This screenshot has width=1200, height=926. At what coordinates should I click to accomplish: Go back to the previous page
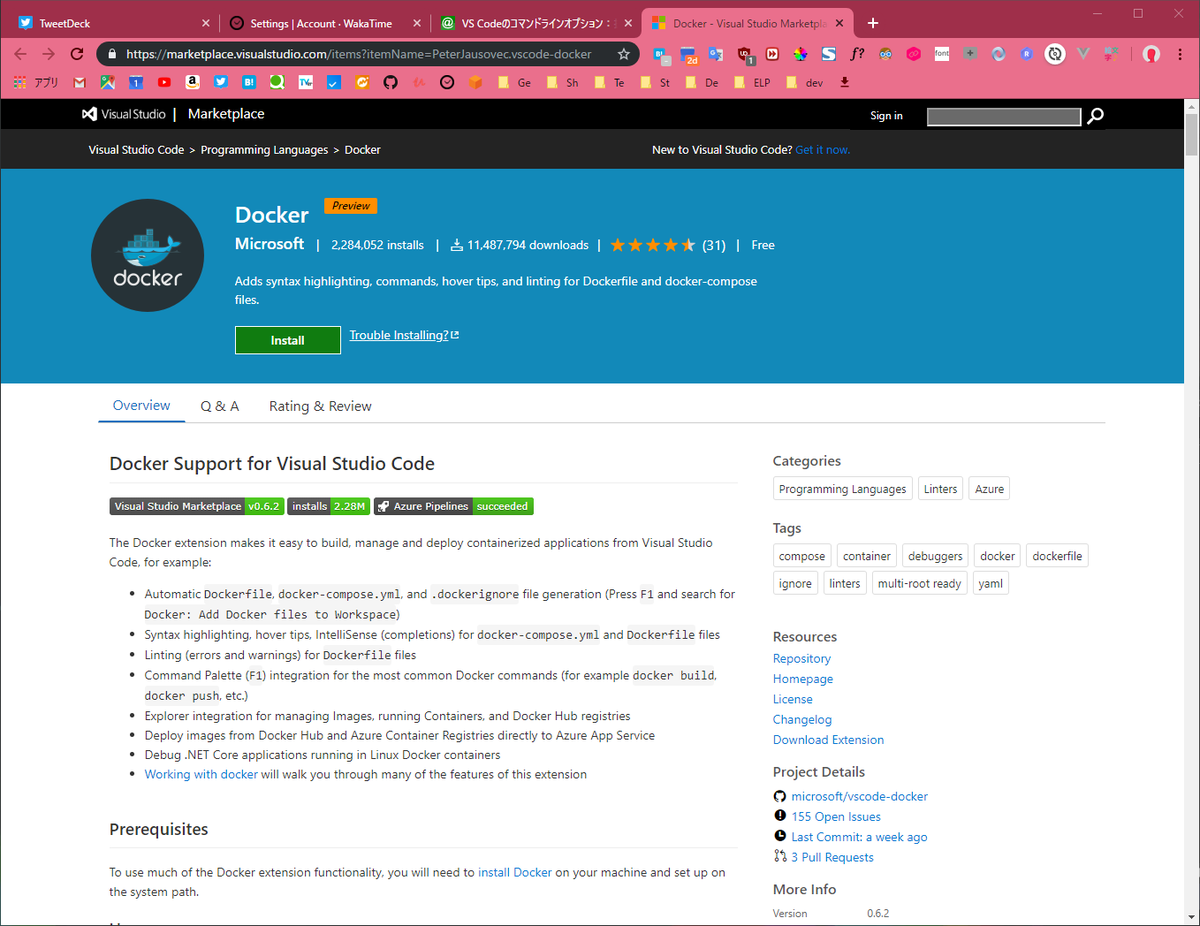(20, 54)
